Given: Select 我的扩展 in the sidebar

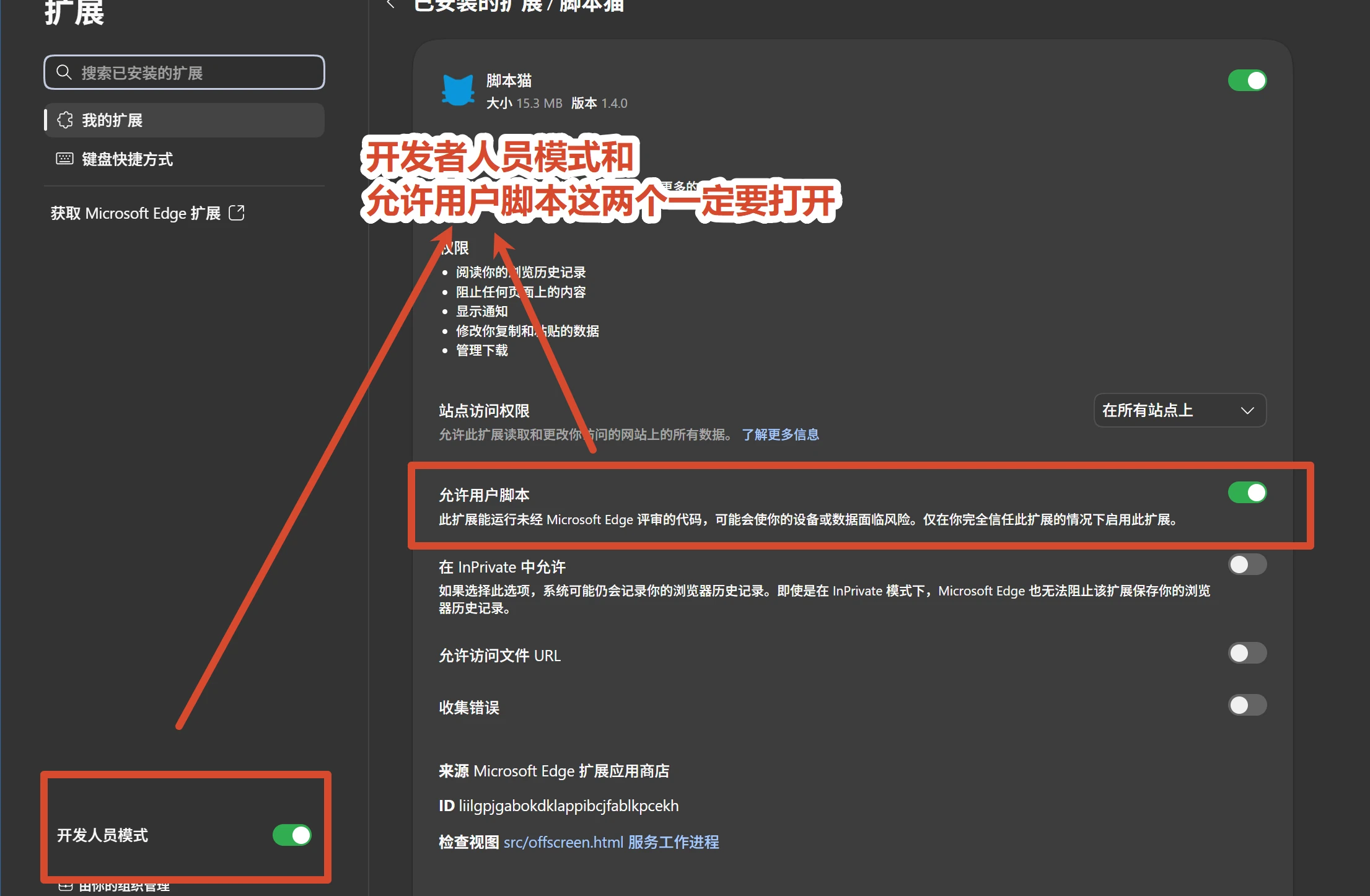Looking at the screenshot, I should click(184, 120).
